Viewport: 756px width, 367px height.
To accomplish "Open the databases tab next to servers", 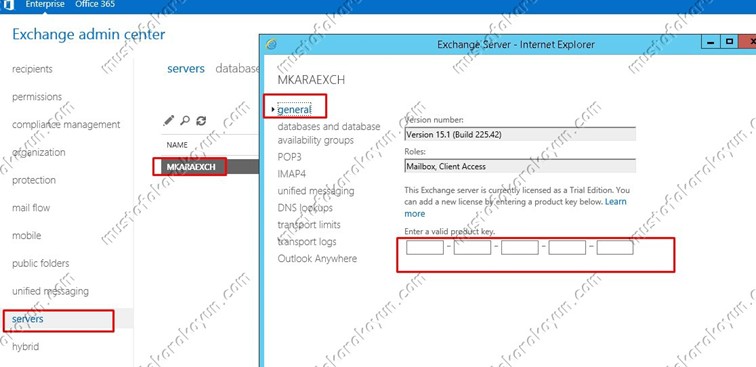I will (237, 68).
